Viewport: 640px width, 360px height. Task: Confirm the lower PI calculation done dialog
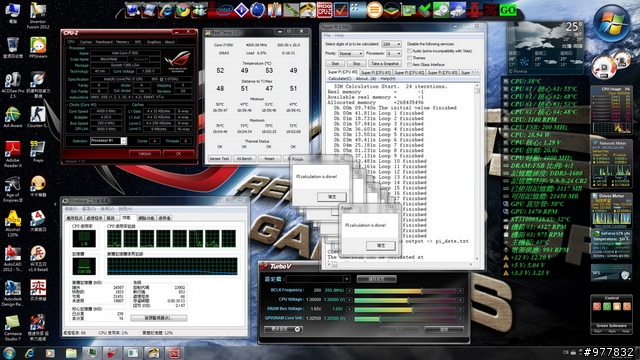tap(381, 245)
